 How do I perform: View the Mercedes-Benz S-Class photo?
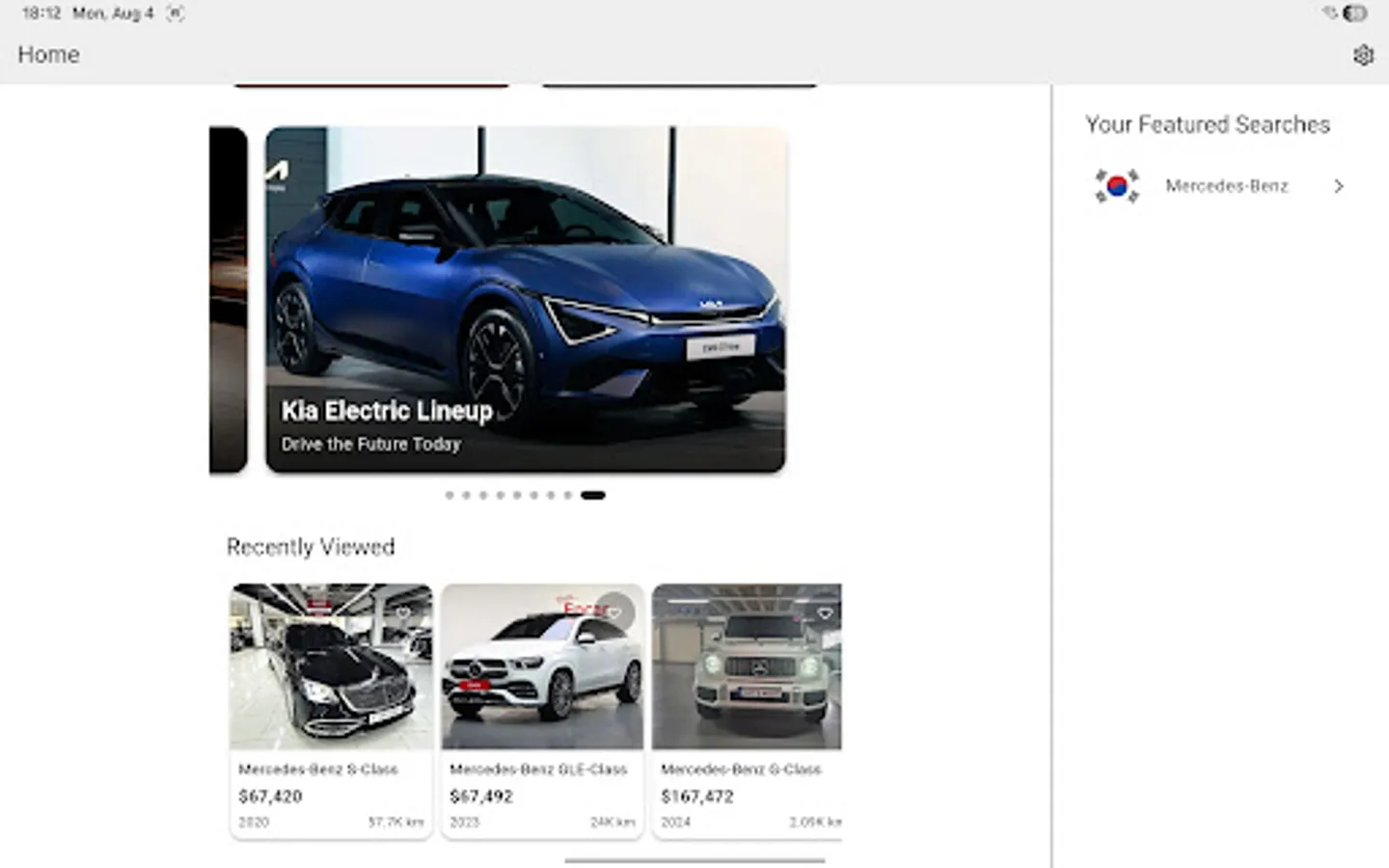pyautogui.click(x=331, y=666)
